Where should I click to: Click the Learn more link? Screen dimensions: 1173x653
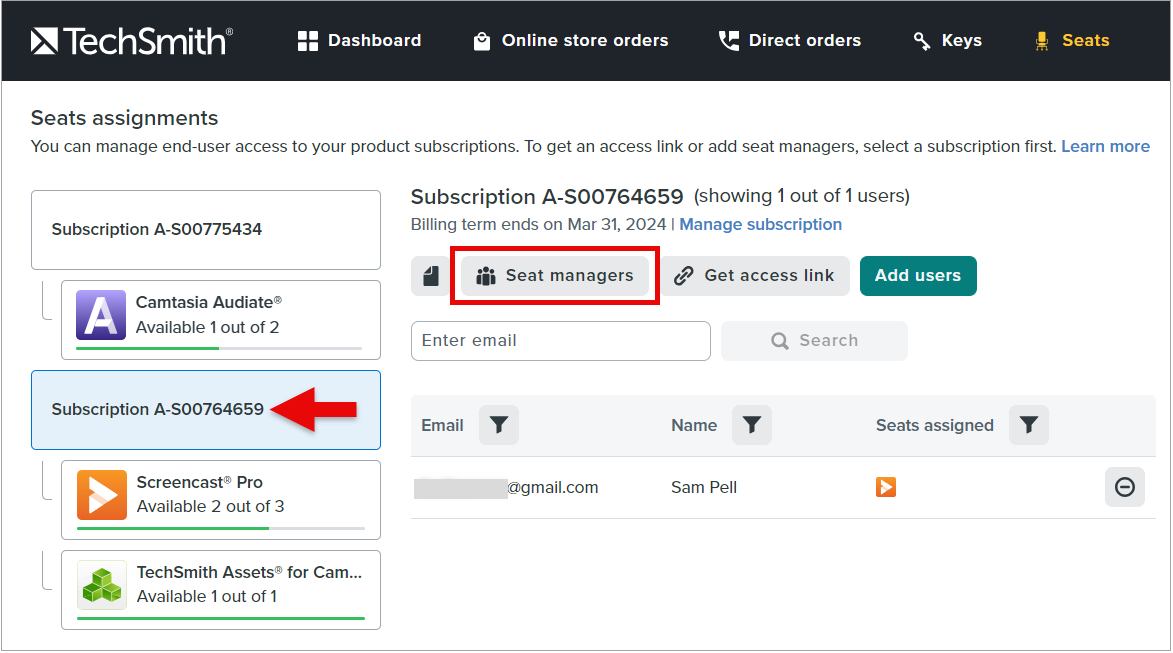tap(1105, 146)
